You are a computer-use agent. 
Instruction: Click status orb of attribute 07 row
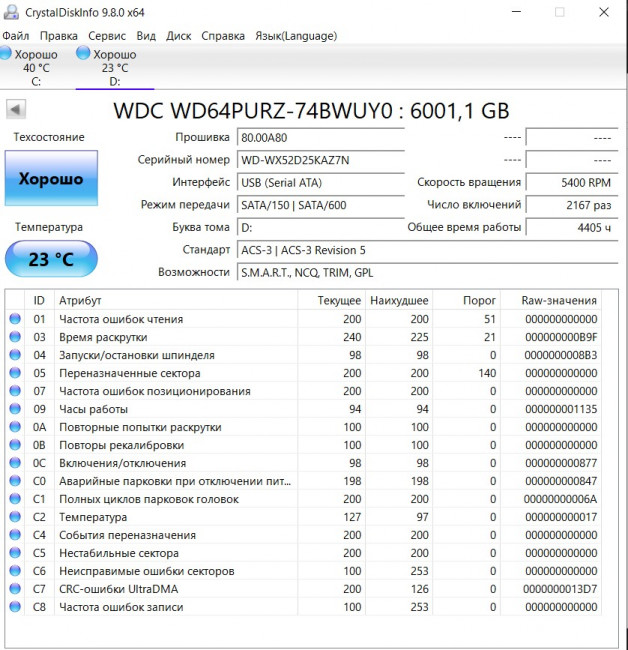click(15, 391)
